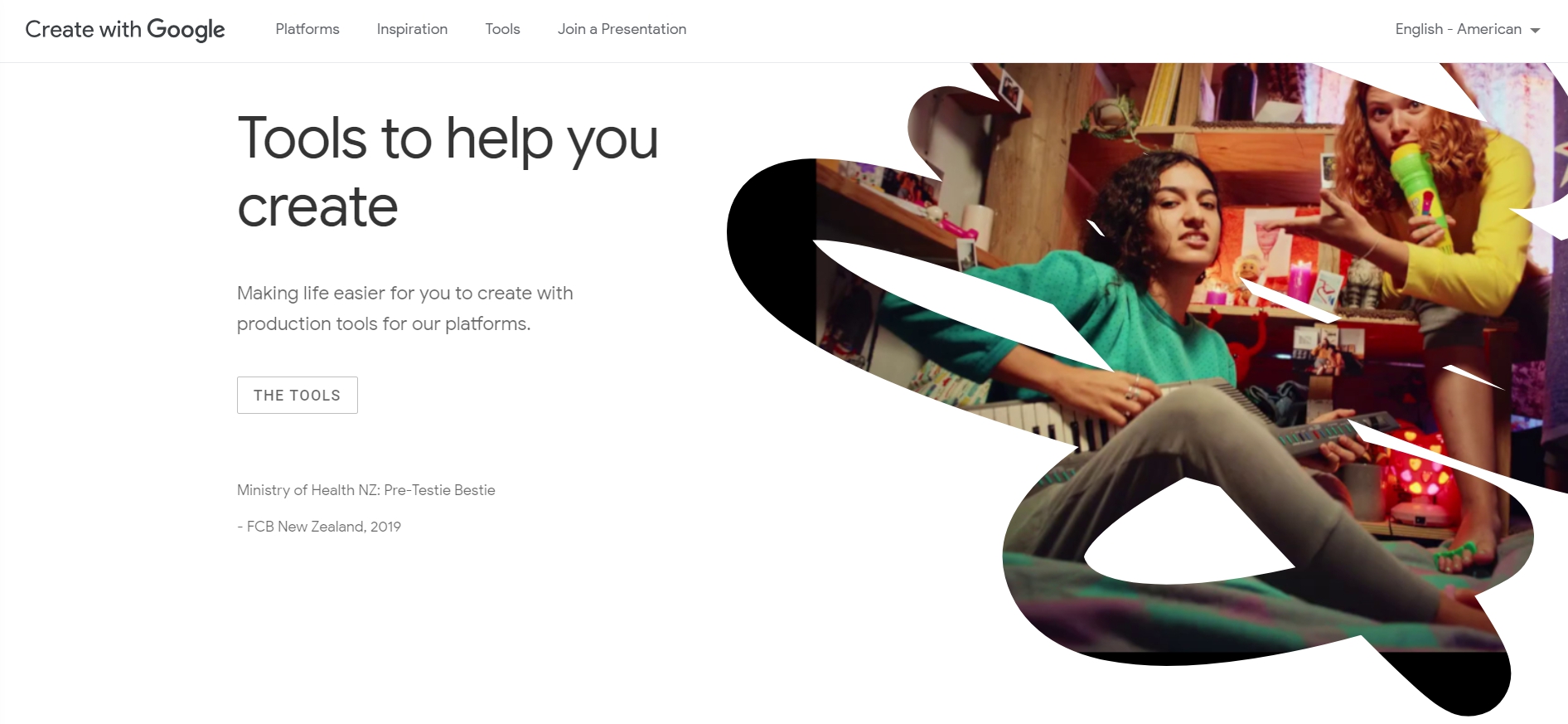Select Tools in the top navigation
Viewport: 1568px width, 724px height.
pyautogui.click(x=502, y=29)
